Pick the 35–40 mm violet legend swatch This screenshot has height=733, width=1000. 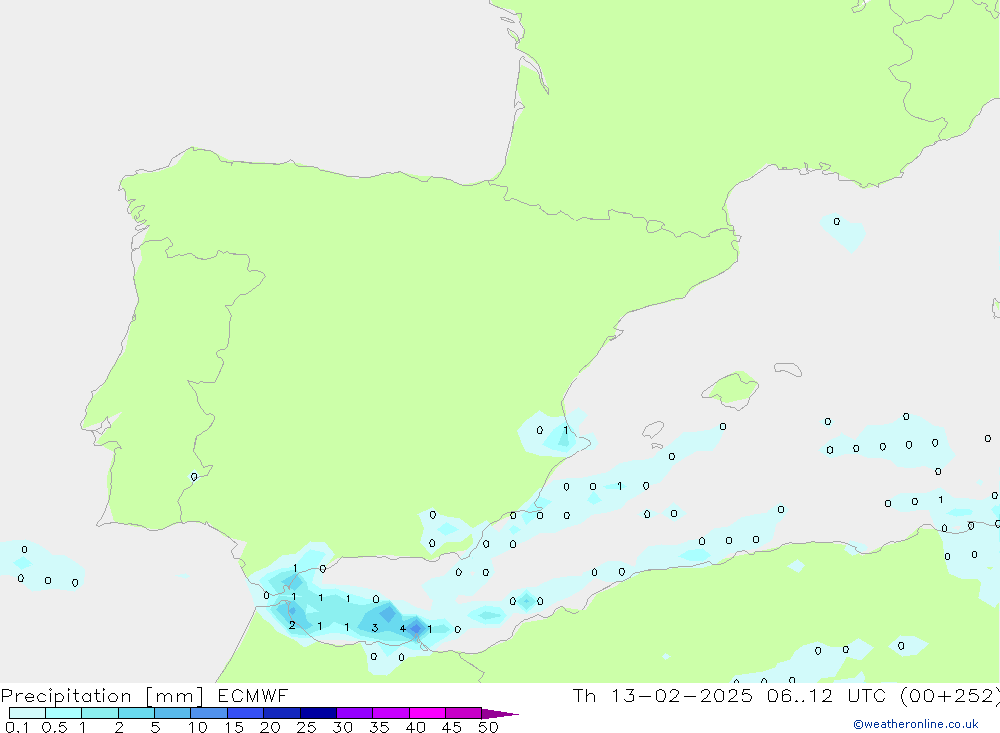click(391, 713)
